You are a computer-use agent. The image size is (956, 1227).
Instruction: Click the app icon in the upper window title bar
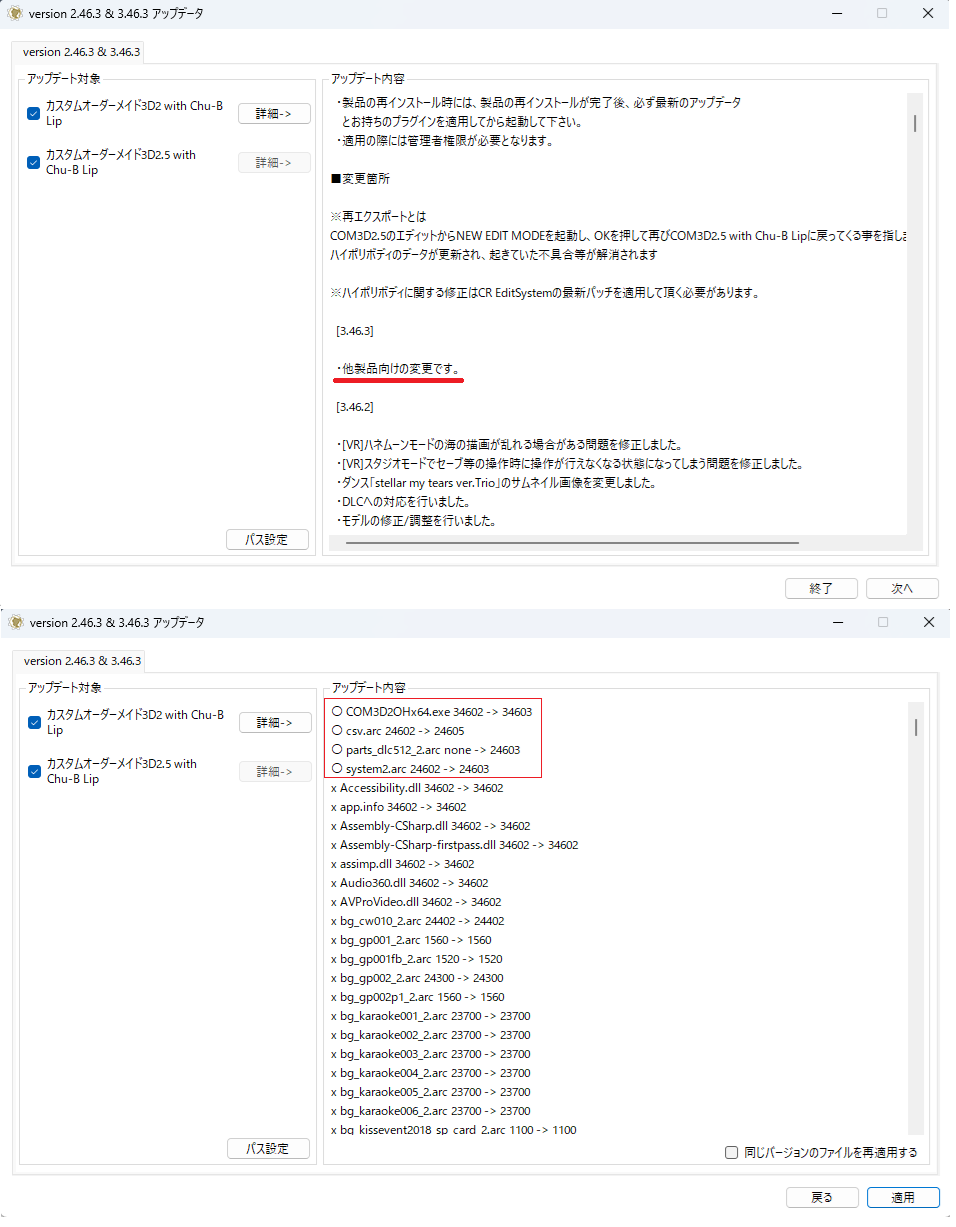15,13
